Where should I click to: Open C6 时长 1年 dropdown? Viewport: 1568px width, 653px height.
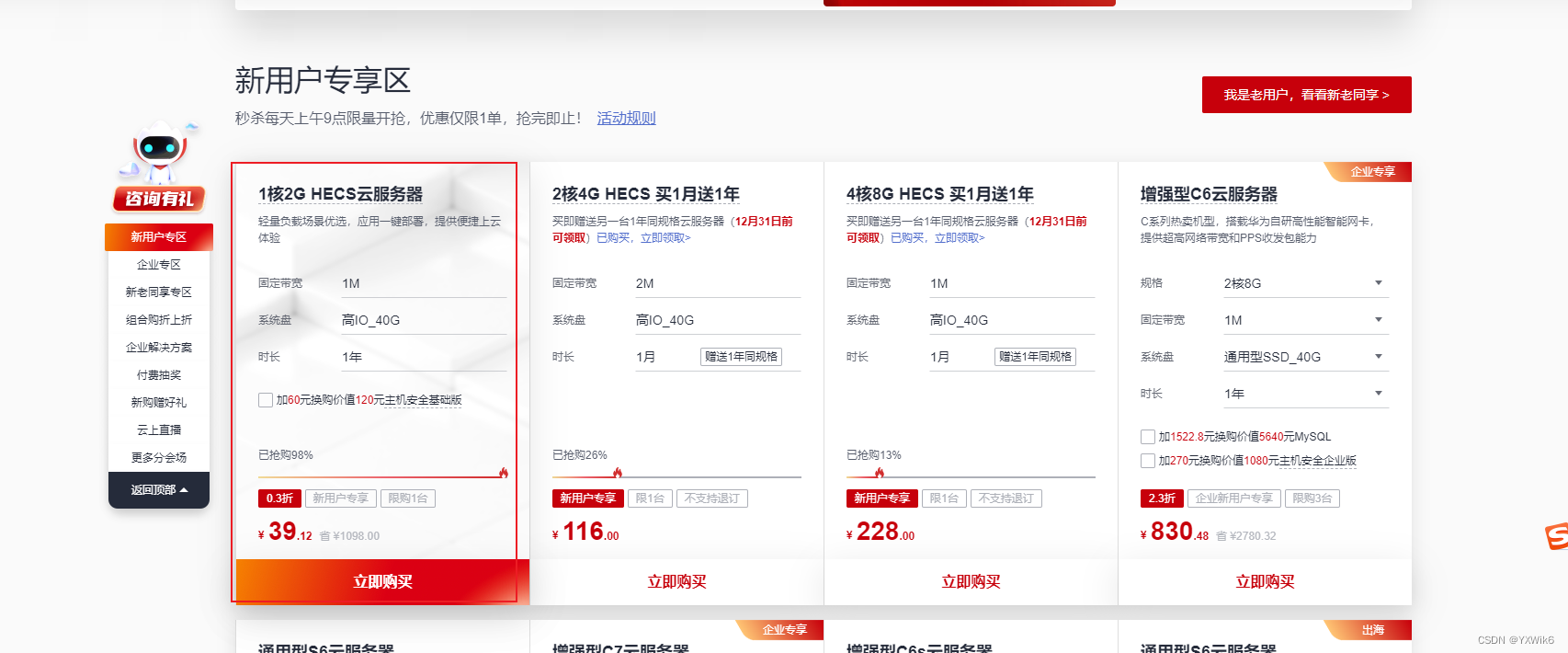1305,394
